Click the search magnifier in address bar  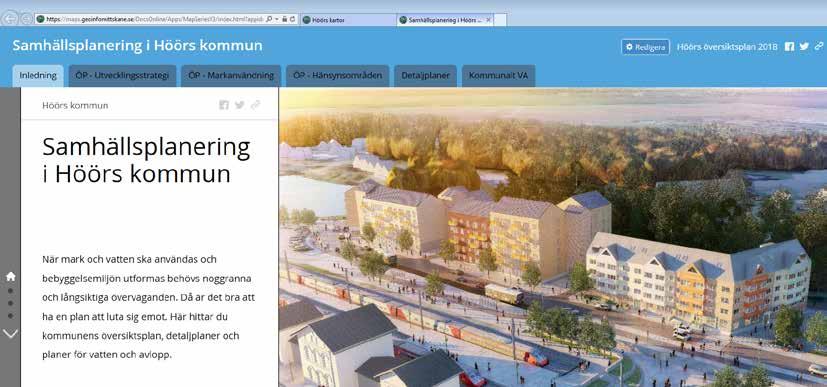[x=270, y=19]
